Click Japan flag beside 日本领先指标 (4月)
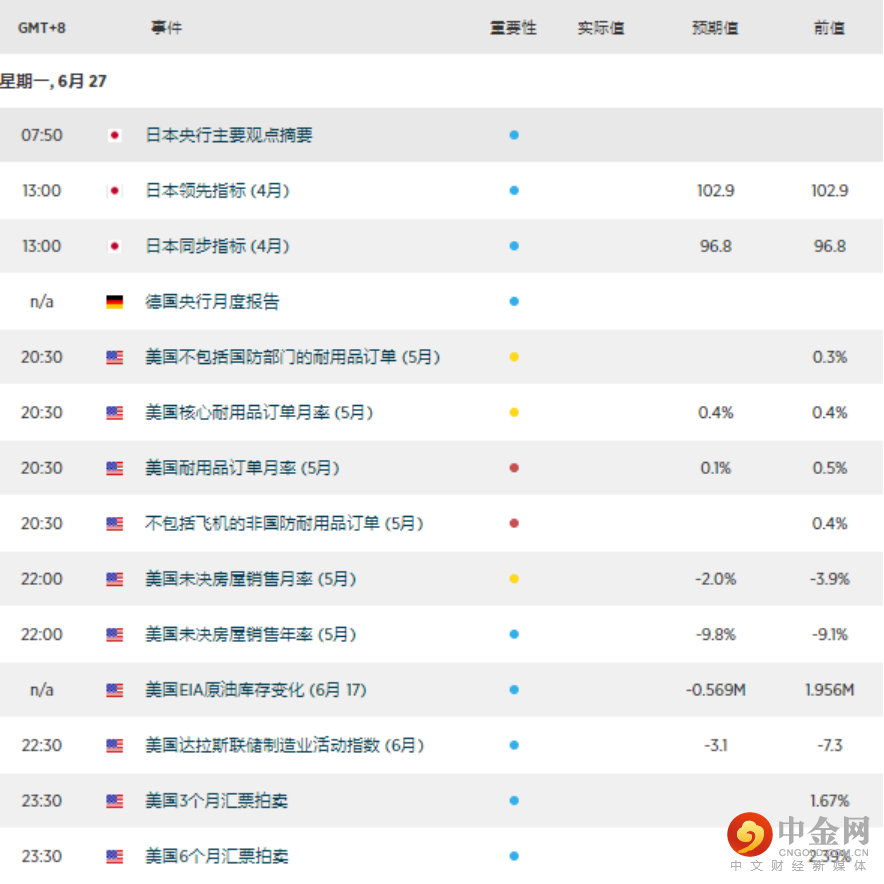The width and height of the screenshot is (884, 884). click(114, 191)
